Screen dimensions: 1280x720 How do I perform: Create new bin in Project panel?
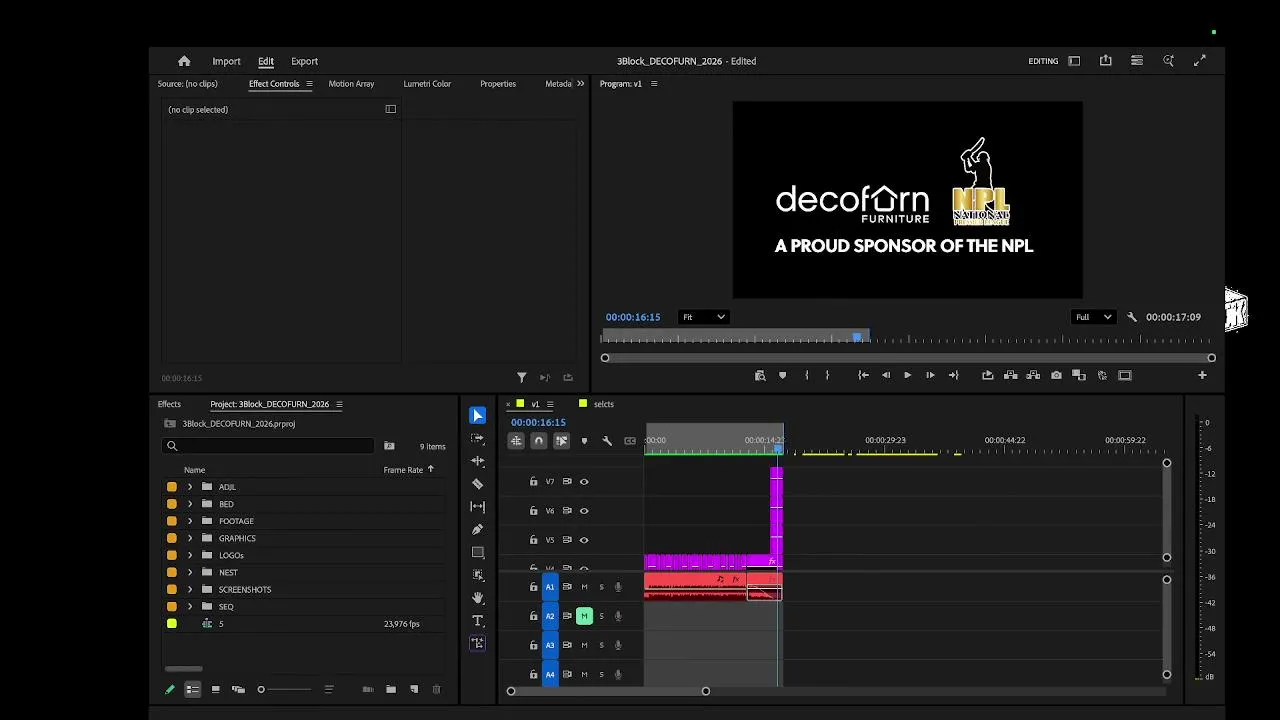pyautogui.click(x=391, y=689)
